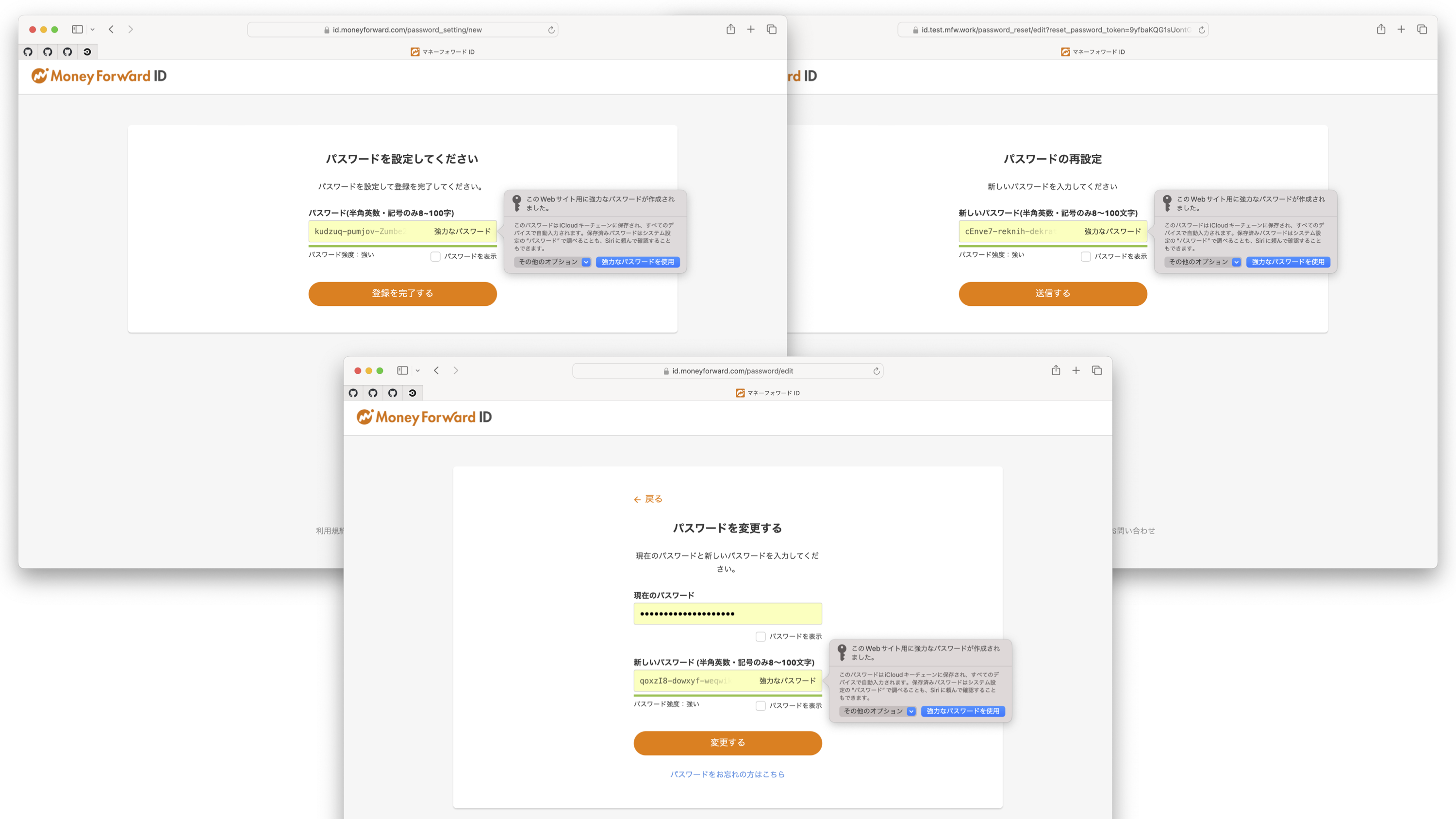1456x819 pixels.
Task: Go forward in password_setting window
Action: [x=131, y=30]
